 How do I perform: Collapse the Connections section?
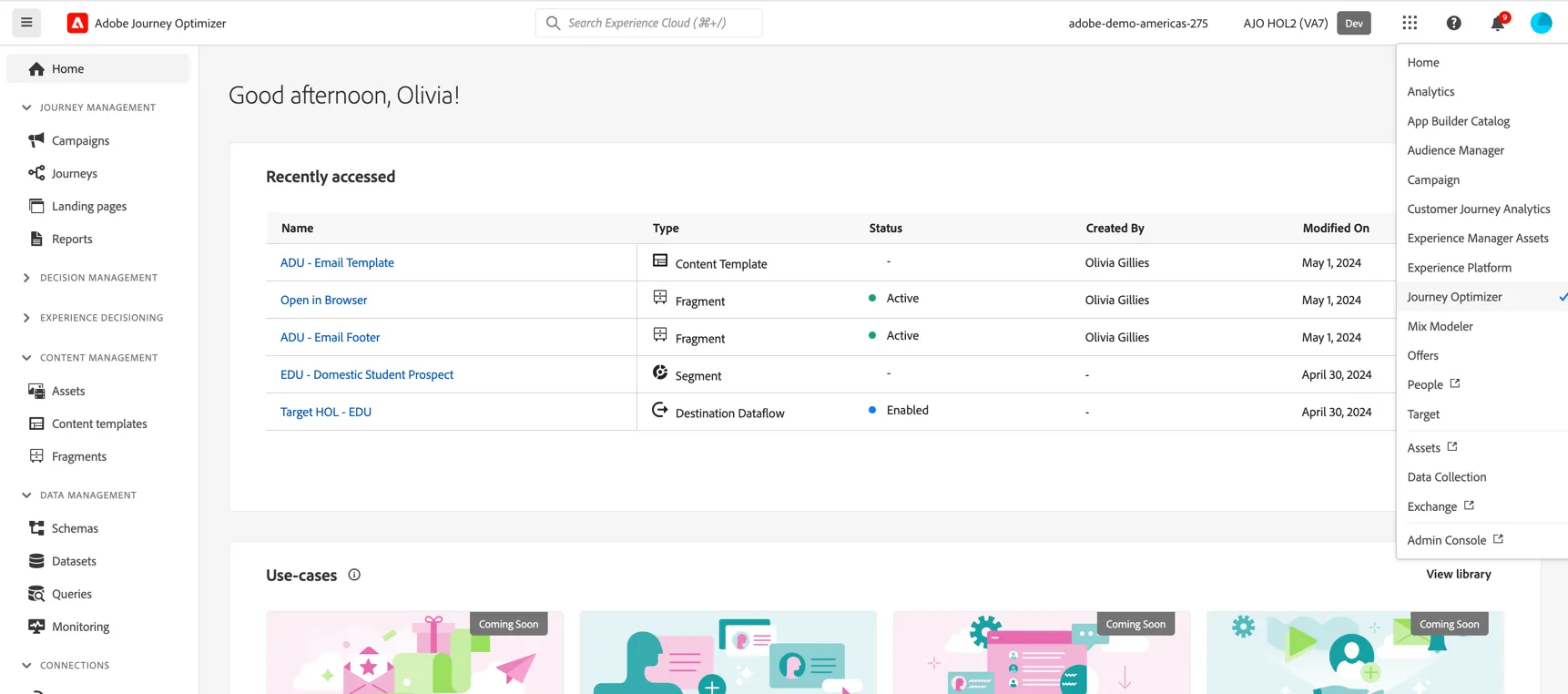[x=26, y=666]
